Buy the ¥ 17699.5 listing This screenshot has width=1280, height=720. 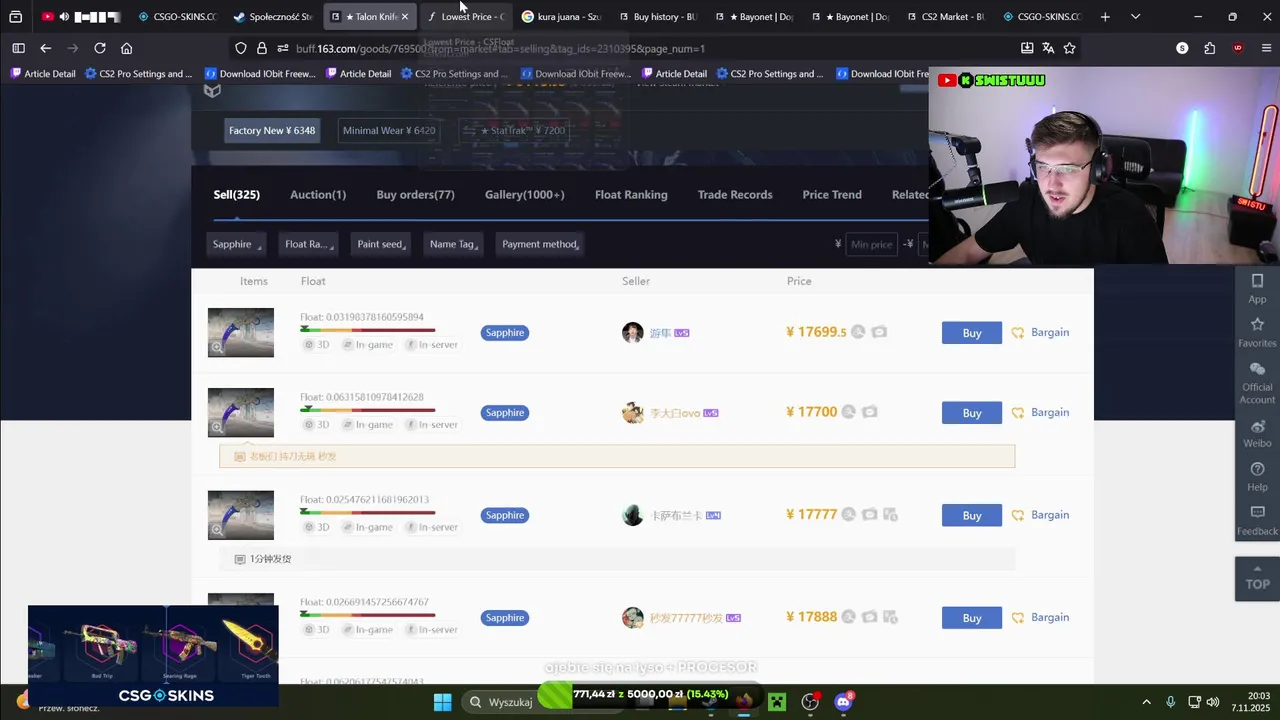pos(972,333)
